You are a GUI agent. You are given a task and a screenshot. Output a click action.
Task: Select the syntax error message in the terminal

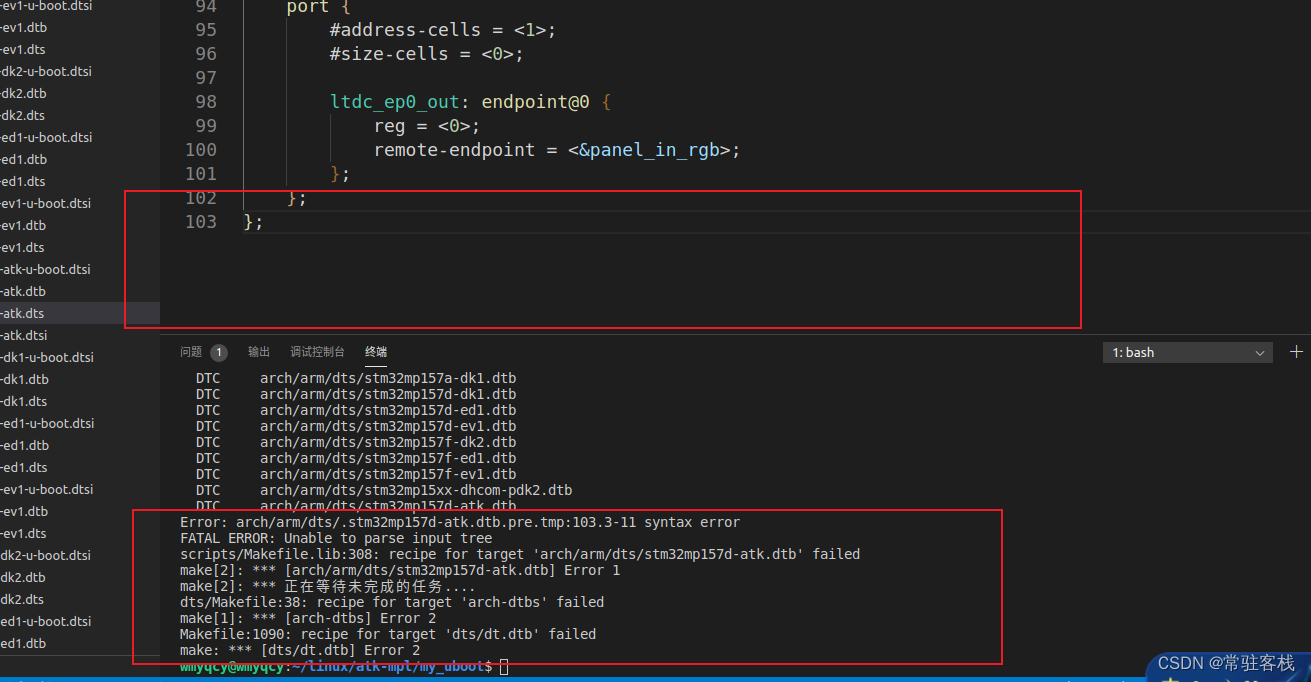pos(459,521)
